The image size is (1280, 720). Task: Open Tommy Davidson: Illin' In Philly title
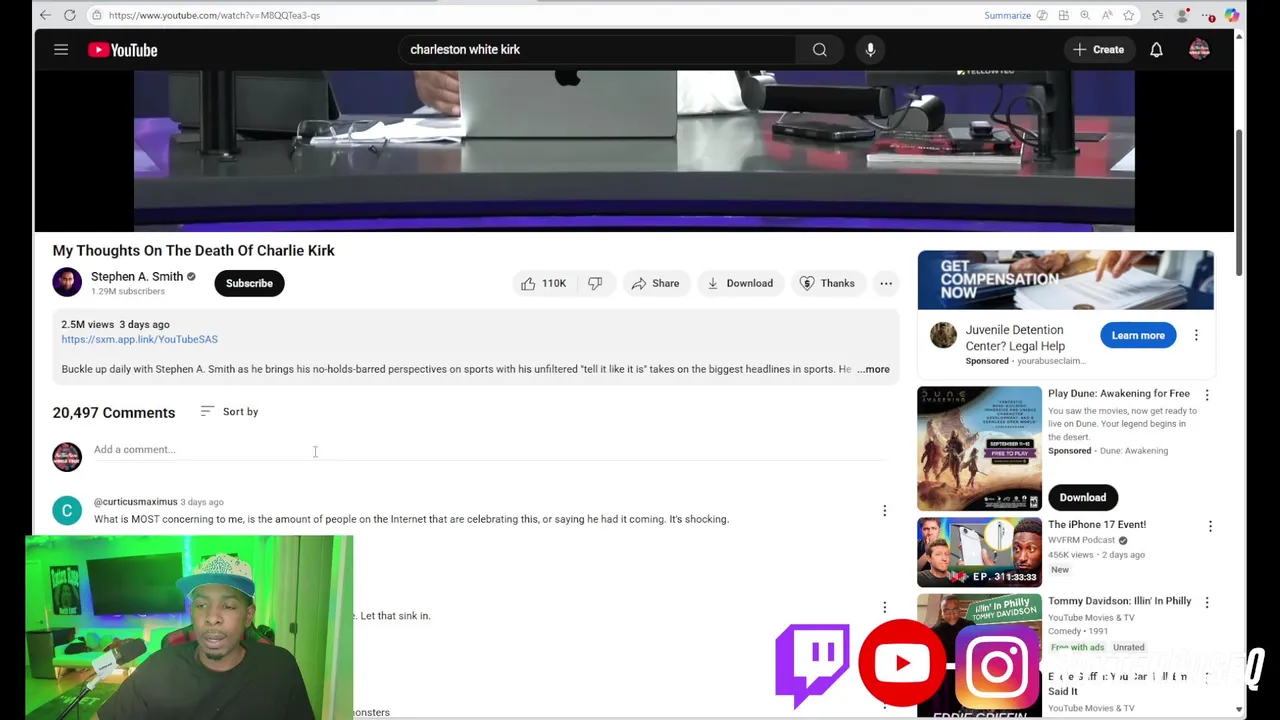click(x=1119, y=601)
